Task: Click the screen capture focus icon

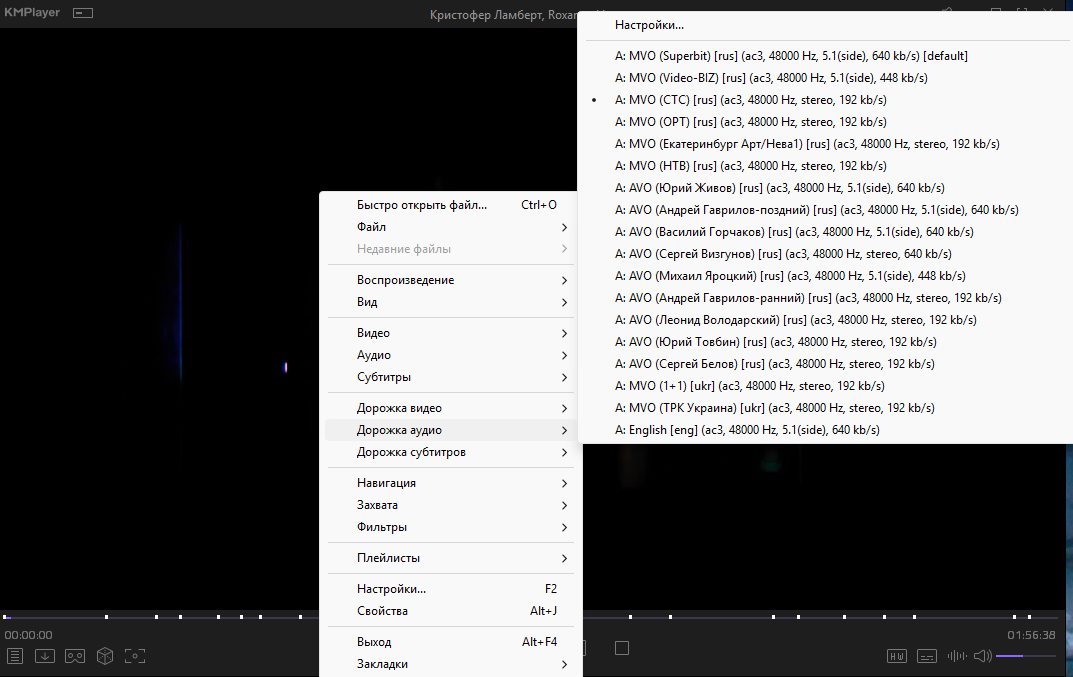Action: click(135, 656)
